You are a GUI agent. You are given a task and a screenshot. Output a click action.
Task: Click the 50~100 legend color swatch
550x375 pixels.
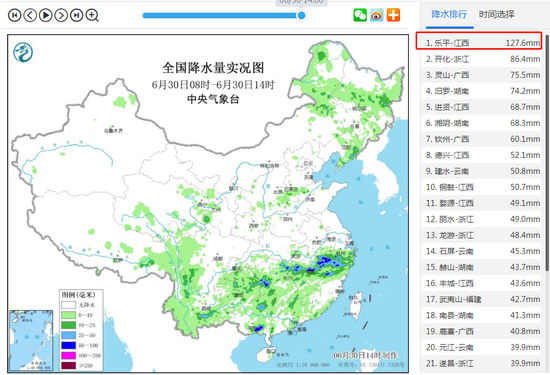pos(68,346)
